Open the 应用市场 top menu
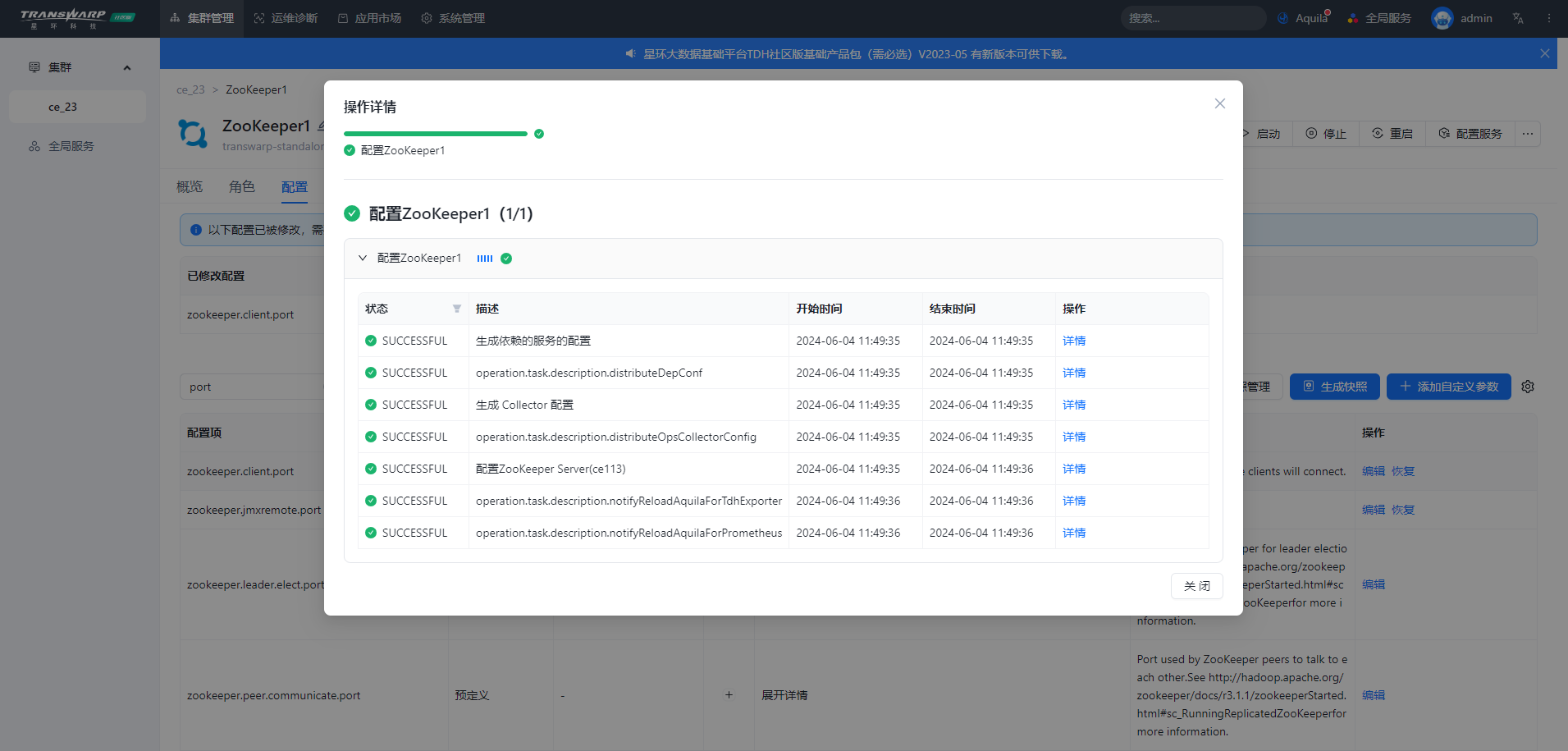1568x751 pixels. point(369,18)
